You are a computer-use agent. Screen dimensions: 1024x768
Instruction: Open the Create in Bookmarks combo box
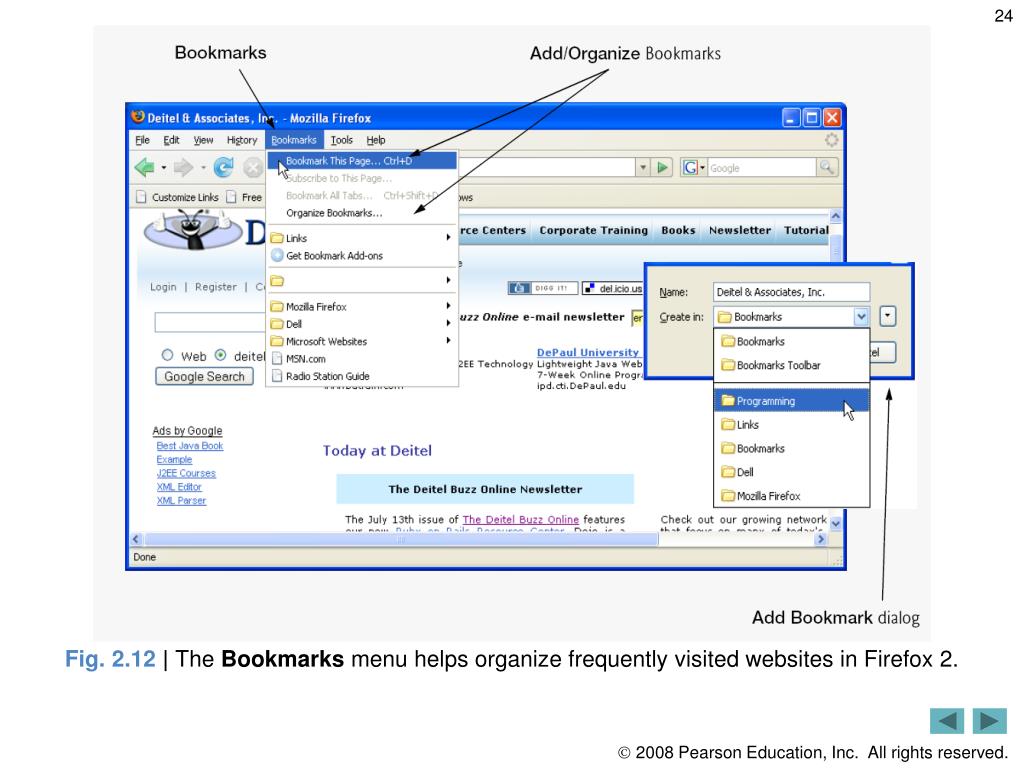coord(792,317)
